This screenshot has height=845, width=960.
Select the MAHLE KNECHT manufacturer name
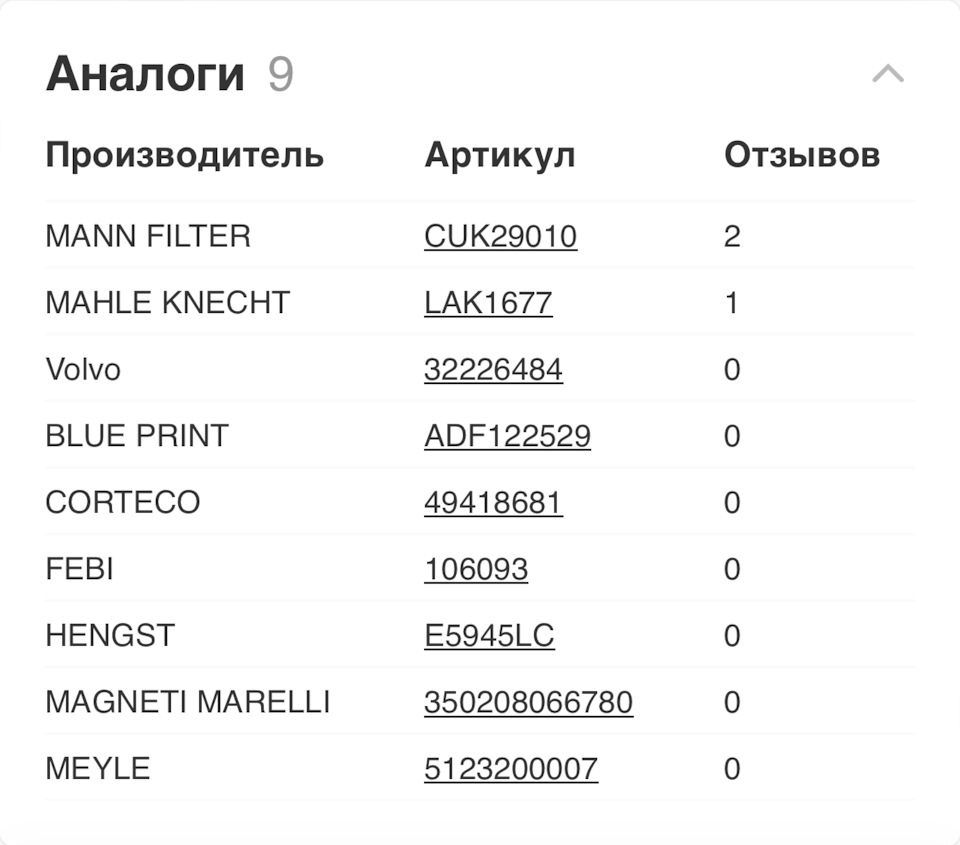166,302
